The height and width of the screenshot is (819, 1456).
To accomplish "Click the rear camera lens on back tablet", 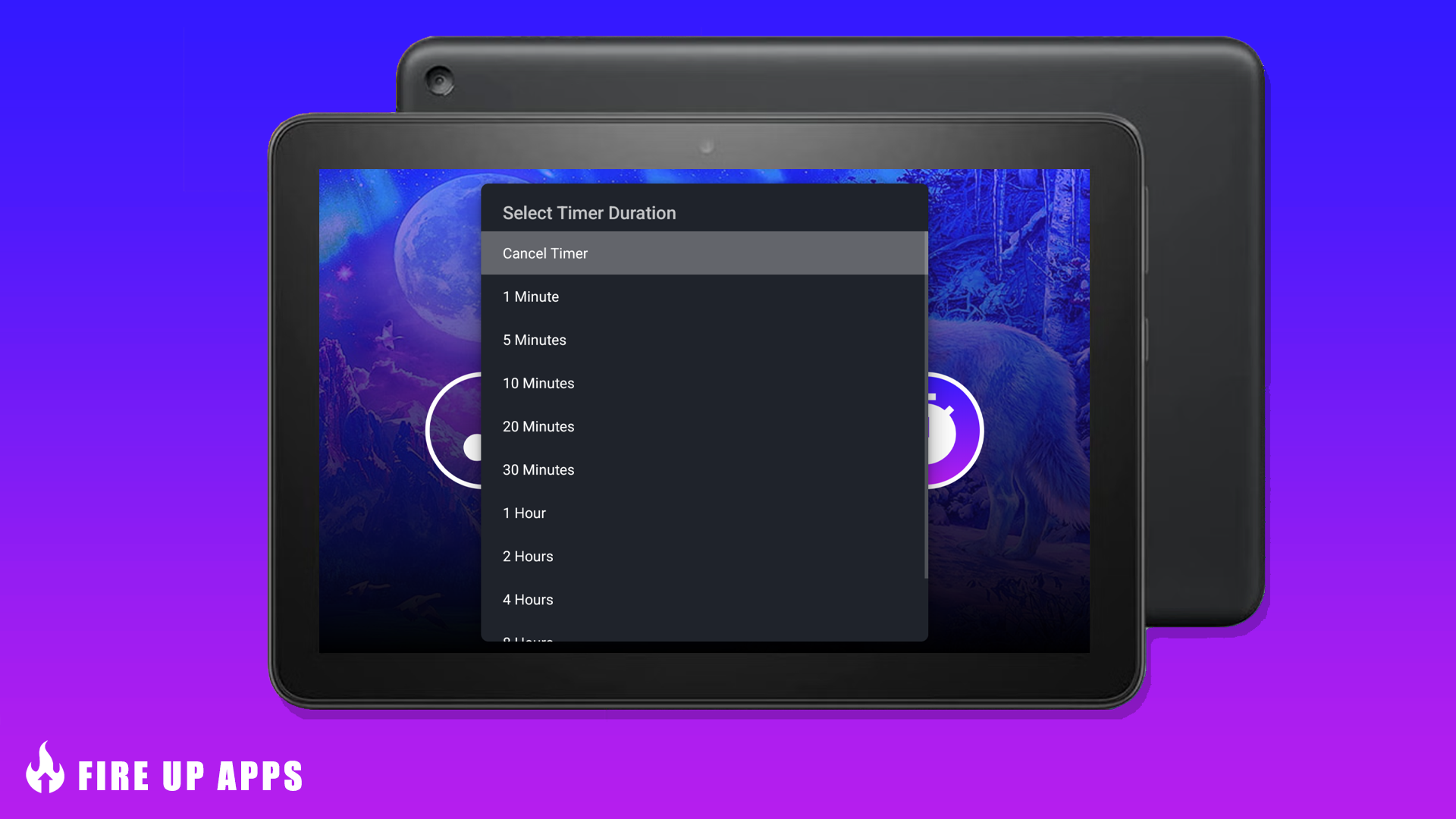I will pyautogui.click(x=439, y=80).
